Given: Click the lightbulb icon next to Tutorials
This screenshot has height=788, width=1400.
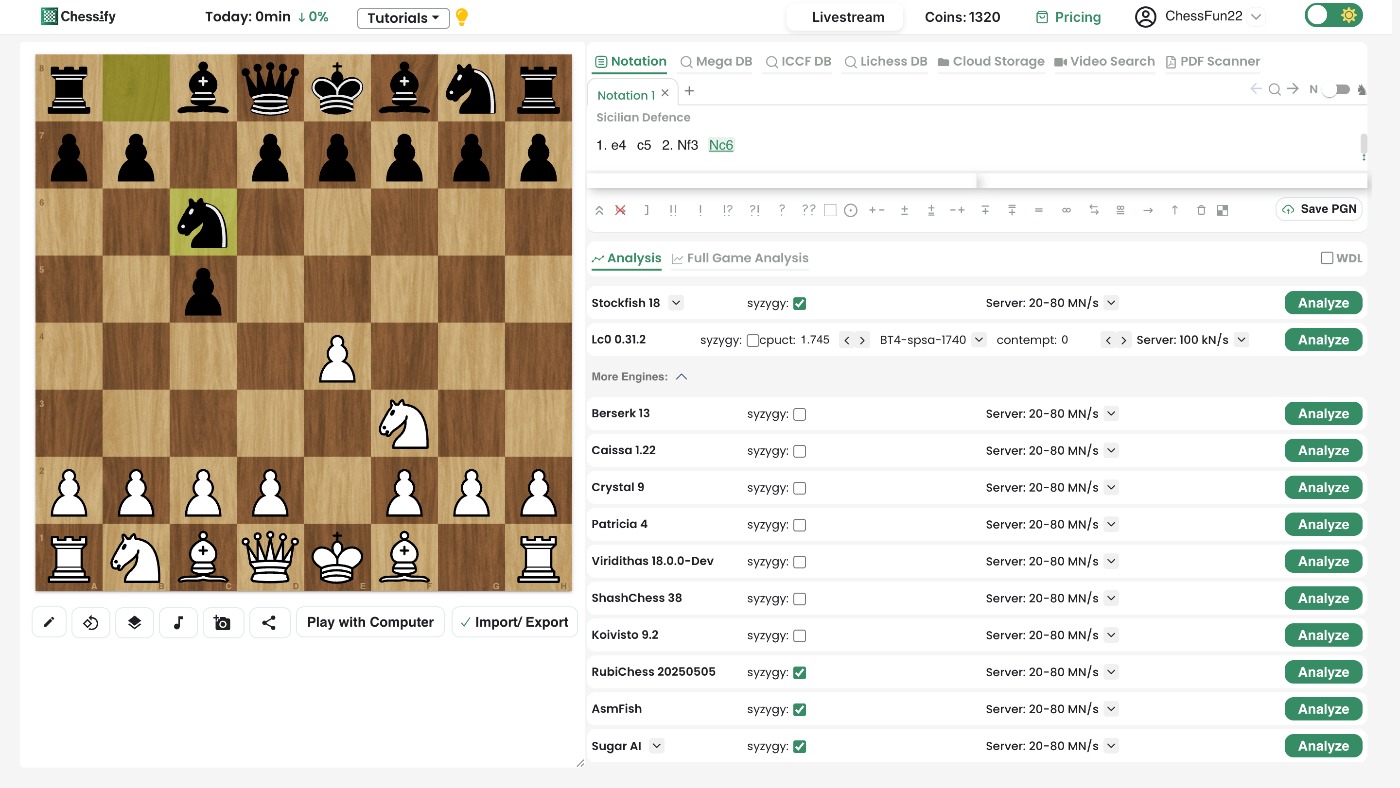Looking at the screenshot, I should [x=461, y=17].
